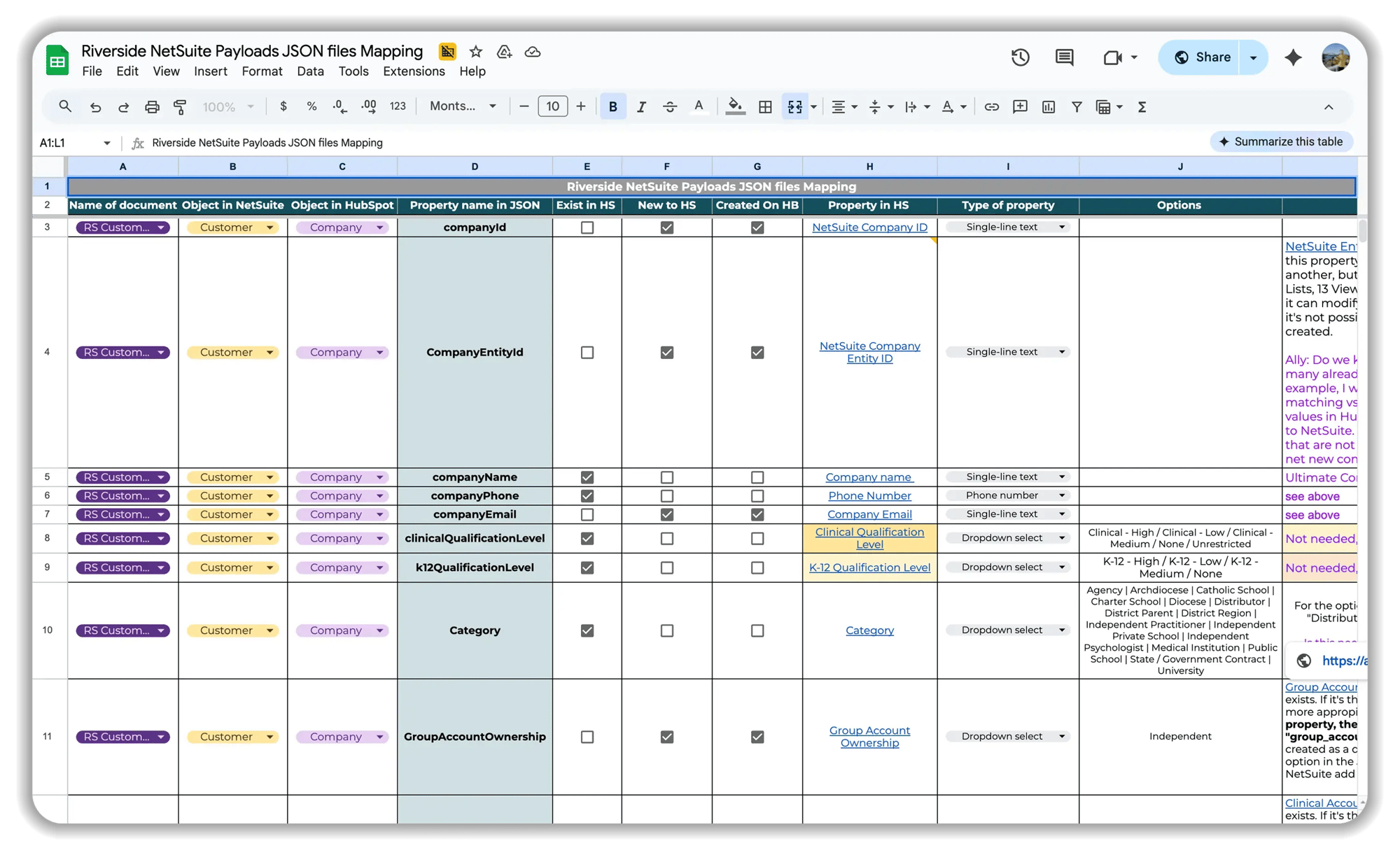1400x860 pixels.
Task: Uncheck New to HS for companyEmail
Action: click(x=667, y=514)
